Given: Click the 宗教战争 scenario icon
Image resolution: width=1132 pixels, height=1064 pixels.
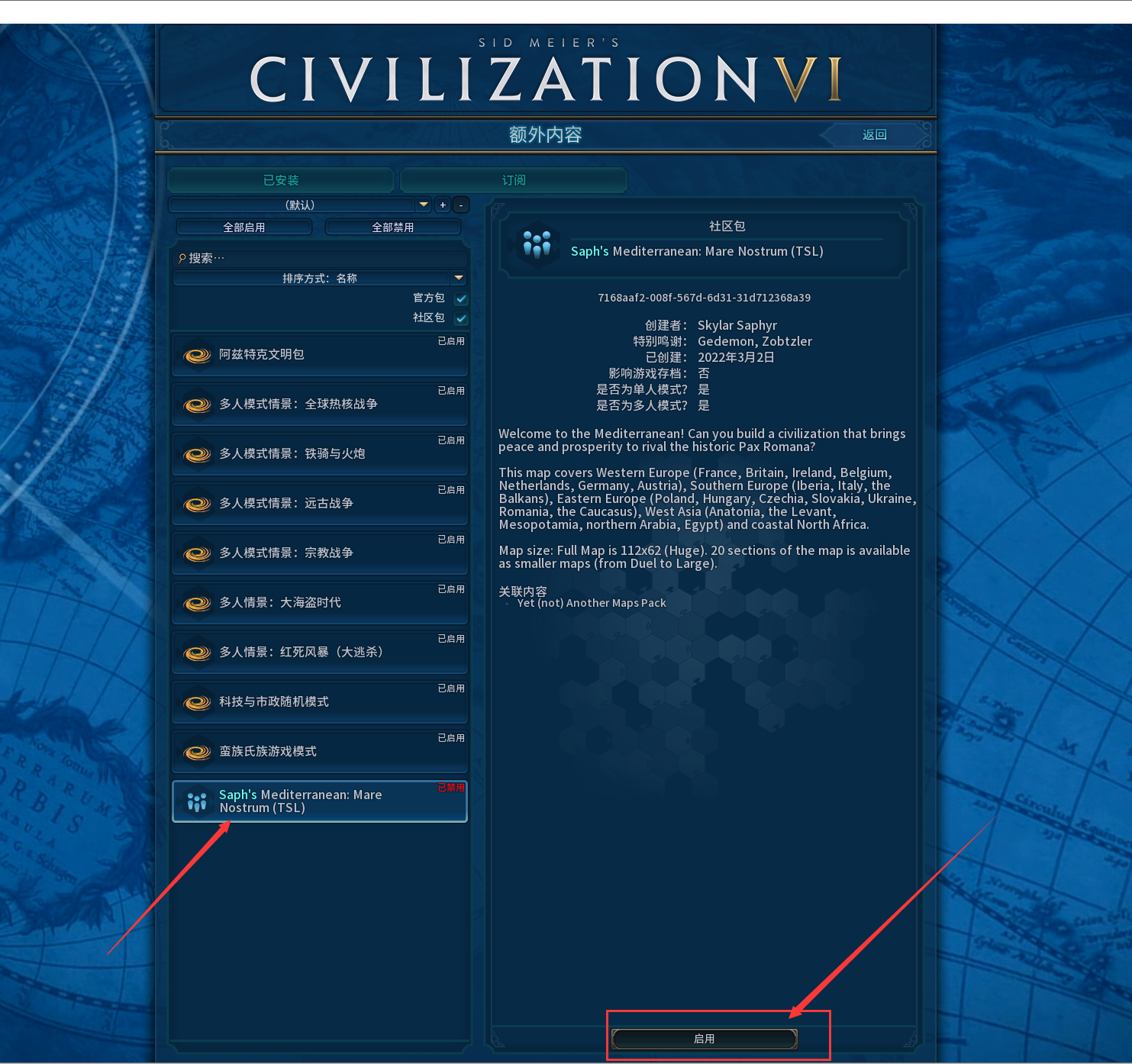Looking at the screenshot, I should (198, 553).
